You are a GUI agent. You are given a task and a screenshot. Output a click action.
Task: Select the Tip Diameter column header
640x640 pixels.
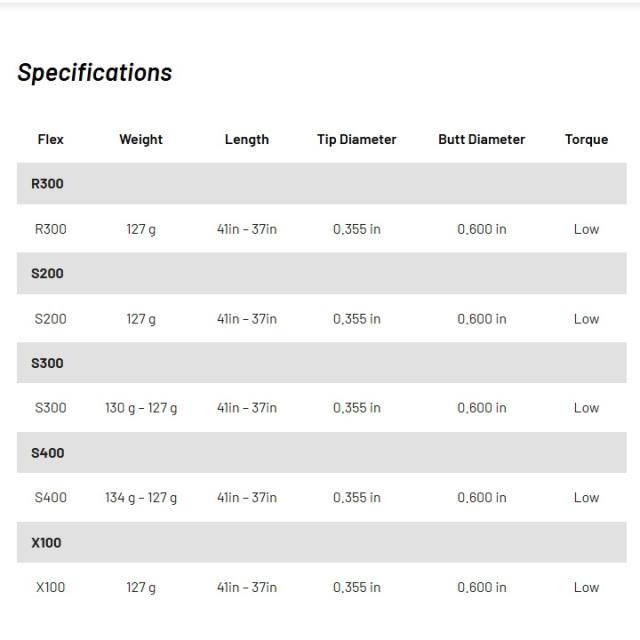tap(357, 139)
